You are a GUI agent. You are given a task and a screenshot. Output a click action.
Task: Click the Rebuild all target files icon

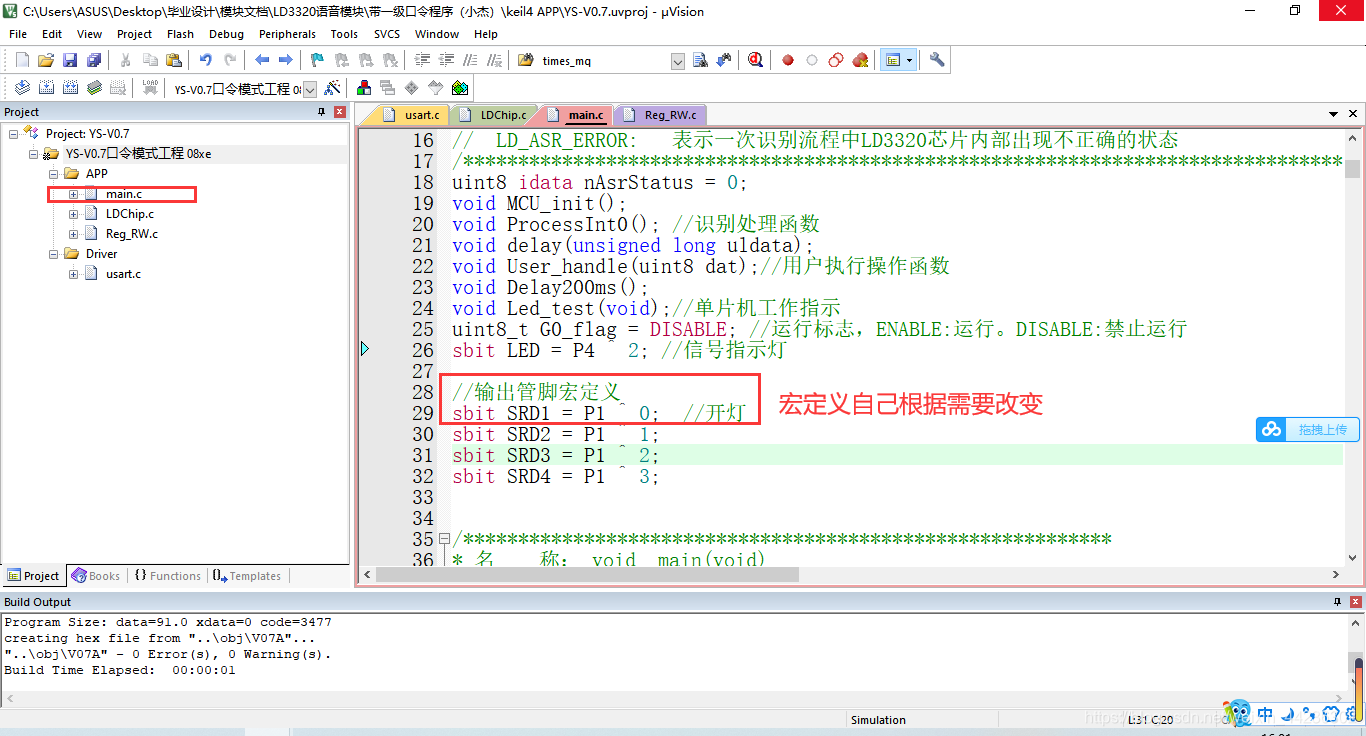[x=70, y=88]
